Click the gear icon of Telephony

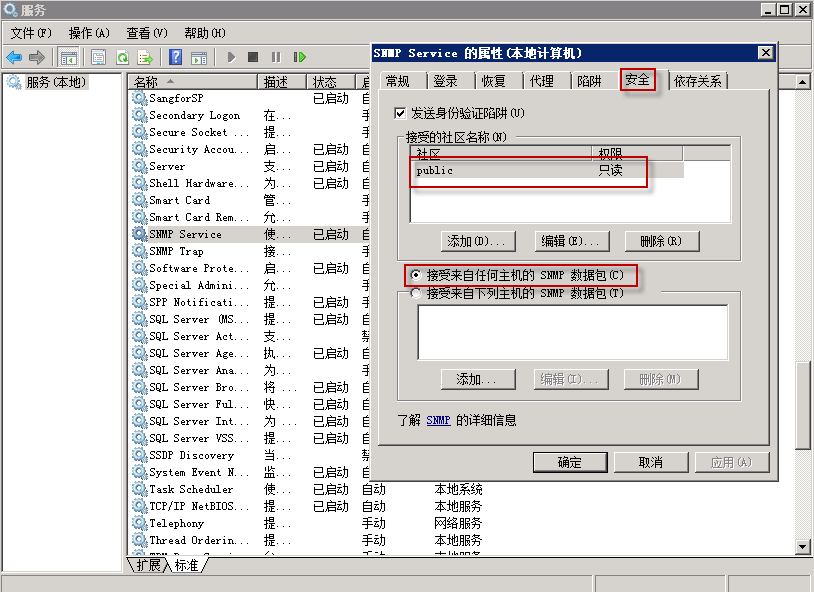(x=139, y=523)
